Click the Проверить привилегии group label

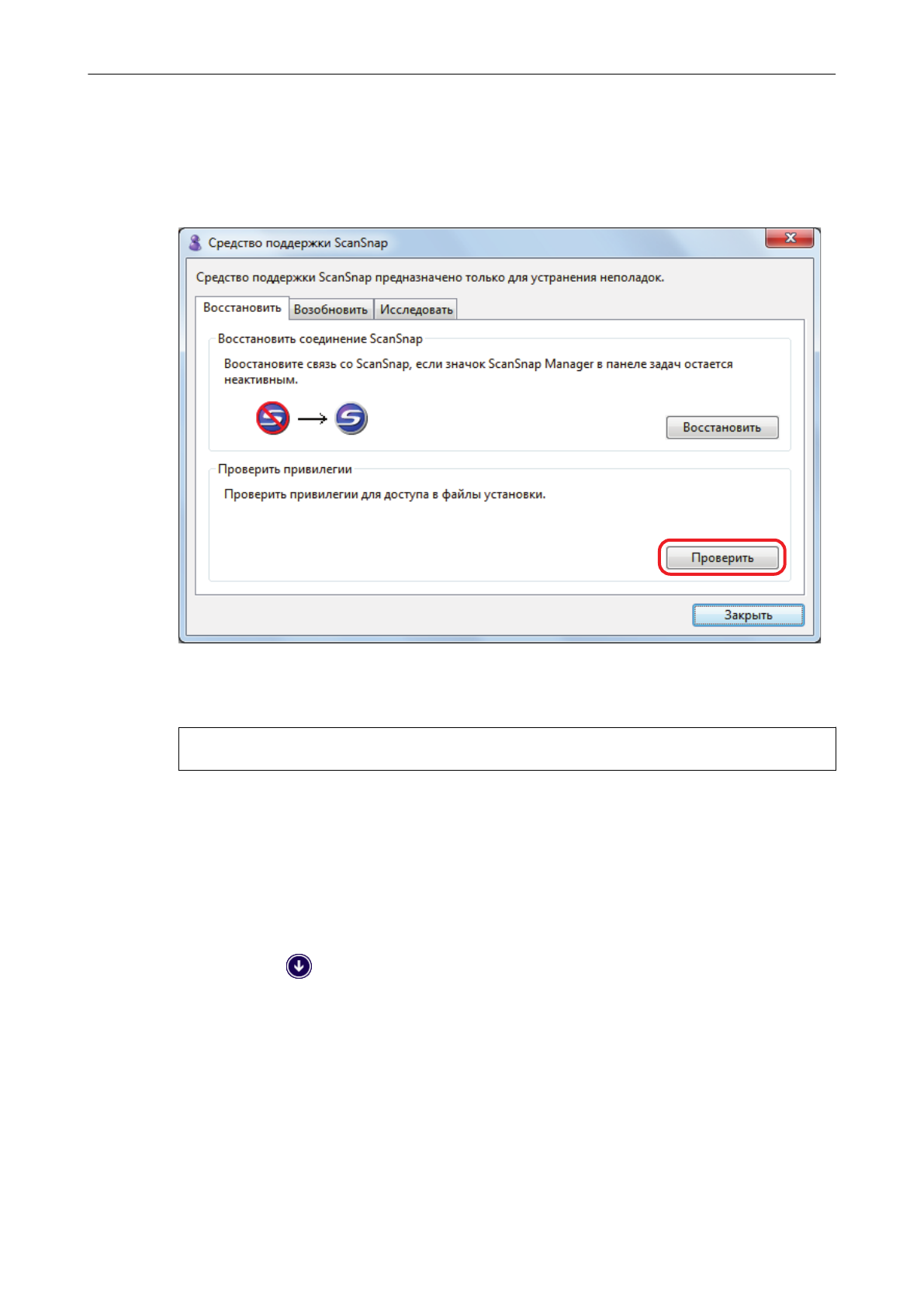(285, 470)
